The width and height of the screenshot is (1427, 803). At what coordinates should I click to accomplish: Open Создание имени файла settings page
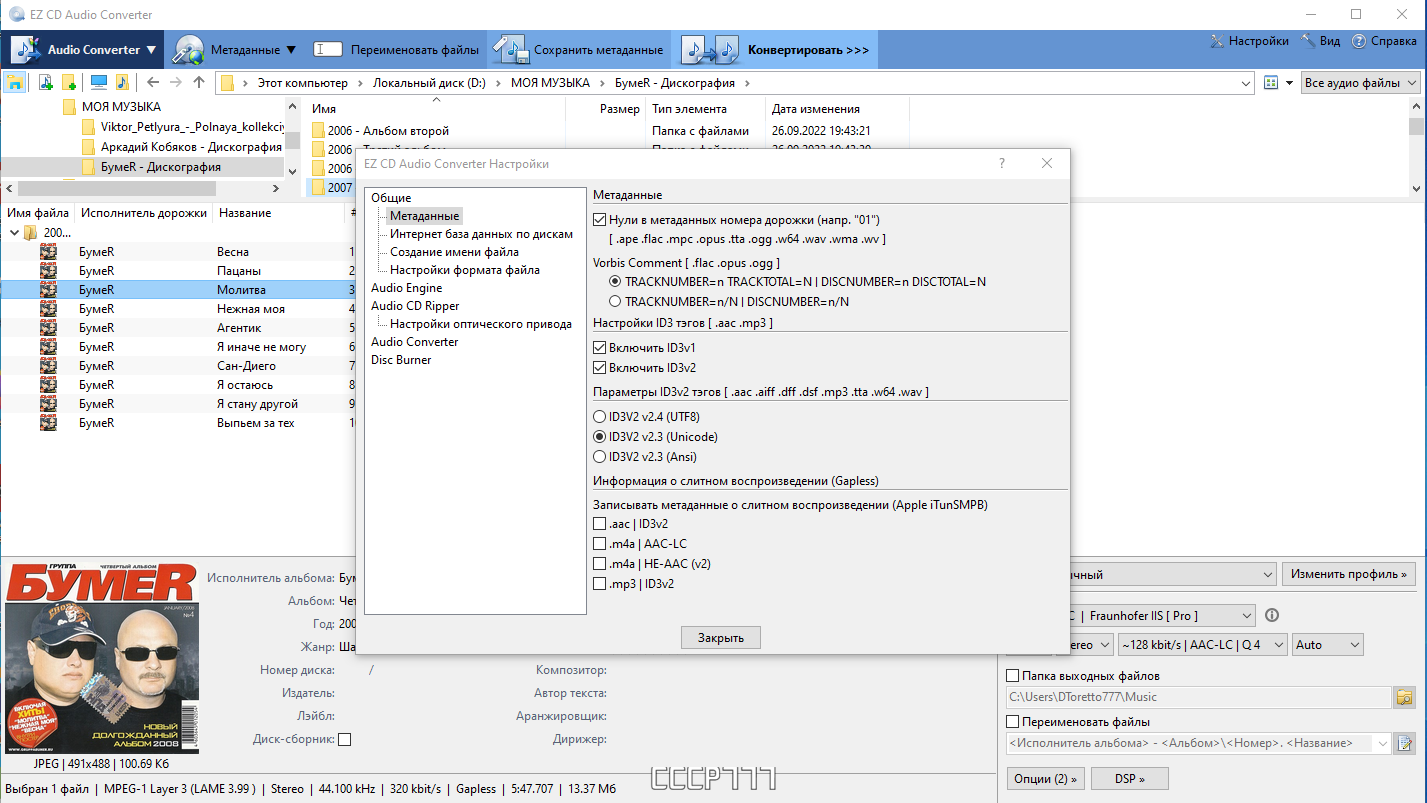[454, 252]
